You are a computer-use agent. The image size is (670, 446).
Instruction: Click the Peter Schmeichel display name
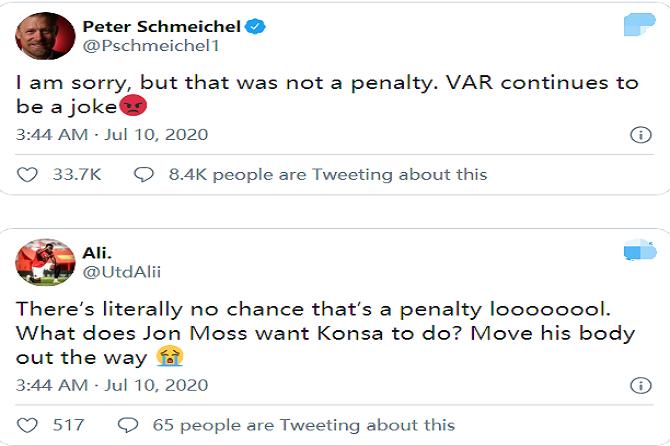160,26
